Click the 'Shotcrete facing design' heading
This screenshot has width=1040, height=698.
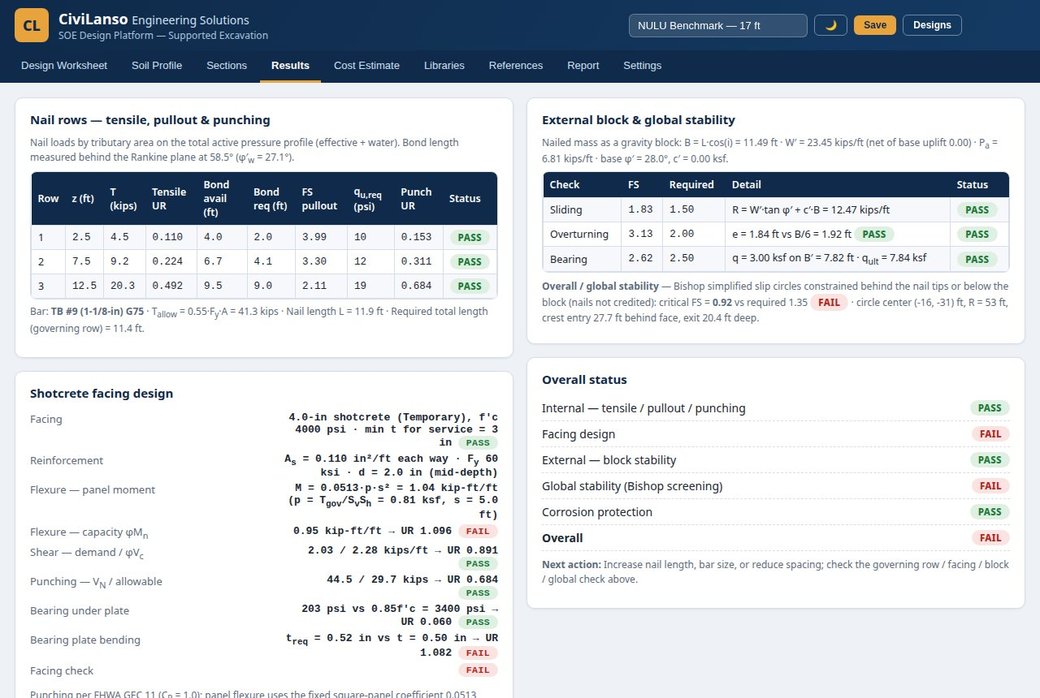click(x=101, y=393)
